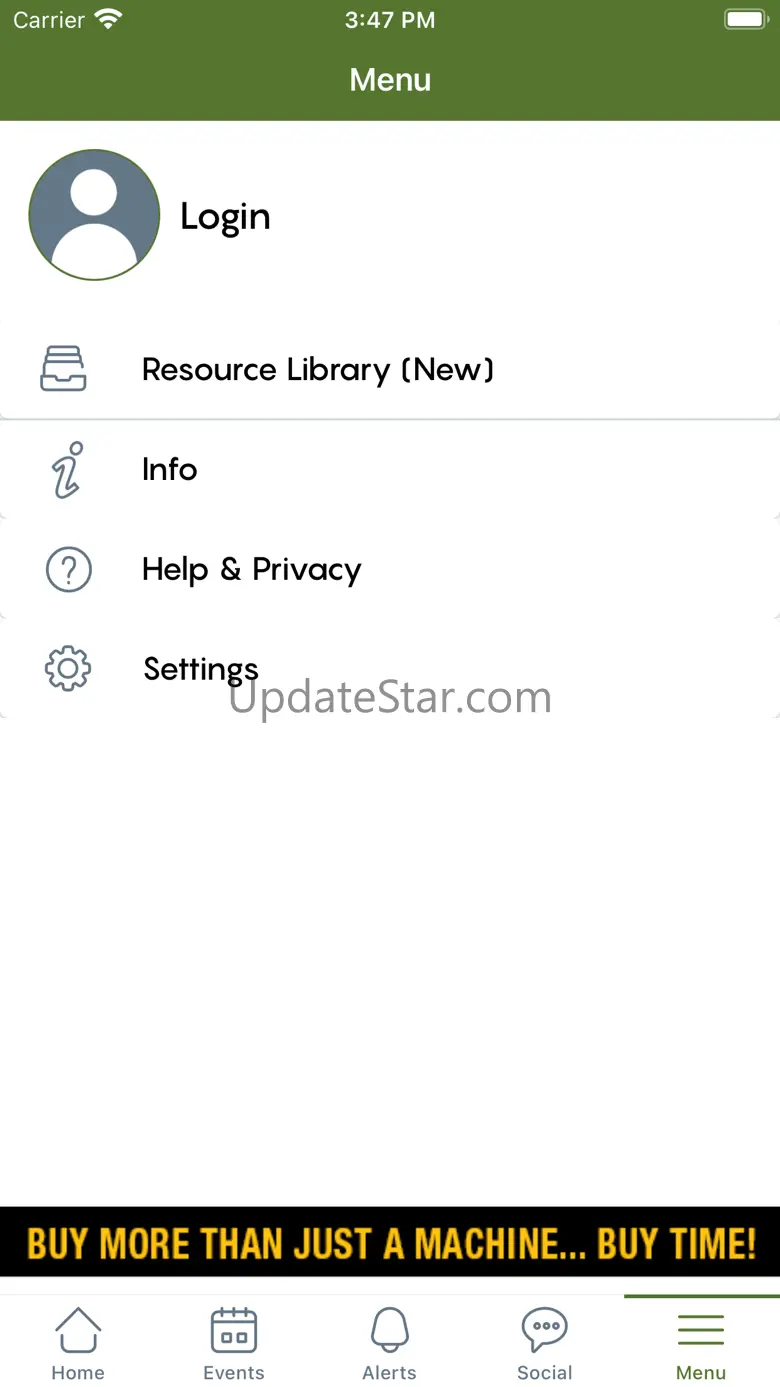780x1387 pixels.
Task: Click the Settings gear icon
Action: click(68, 669)
